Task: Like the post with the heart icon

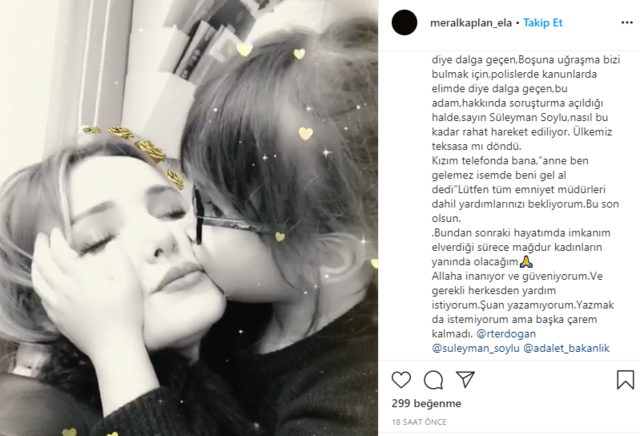Action: 401,380
